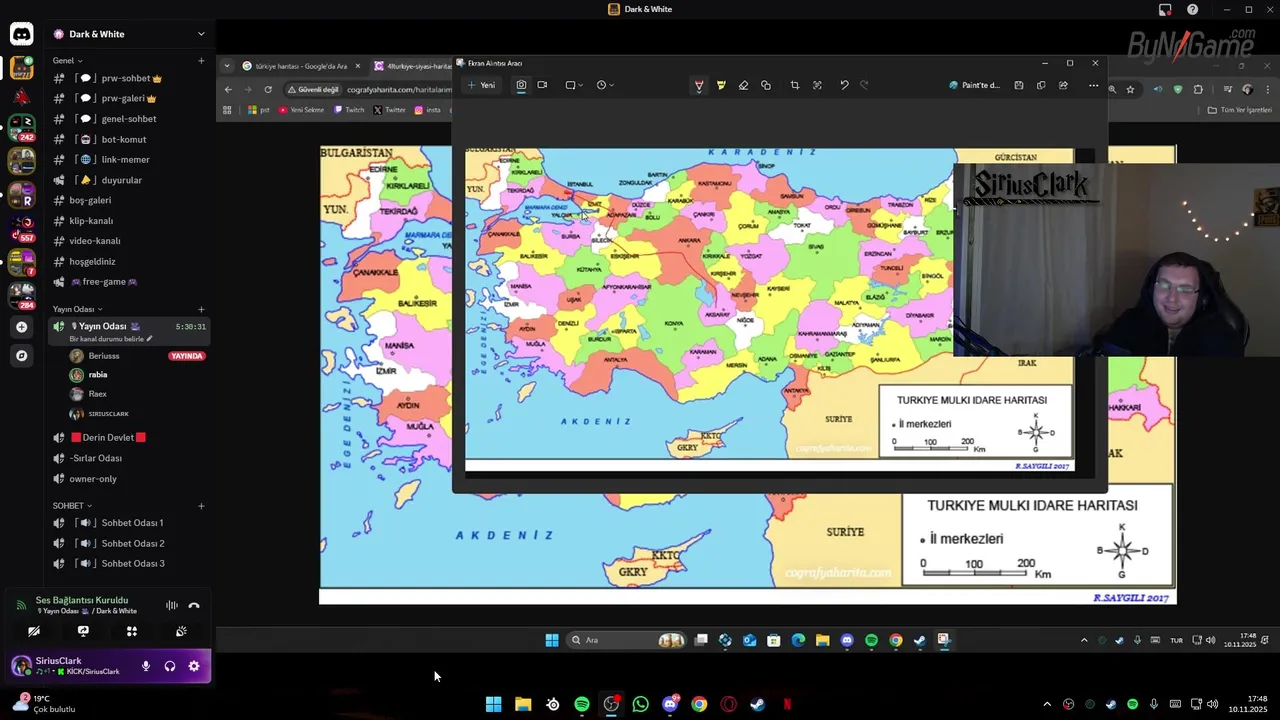Add a channel to the Genel category
1280x720 pixels.
pyautogui.click(x=201, y=61)
